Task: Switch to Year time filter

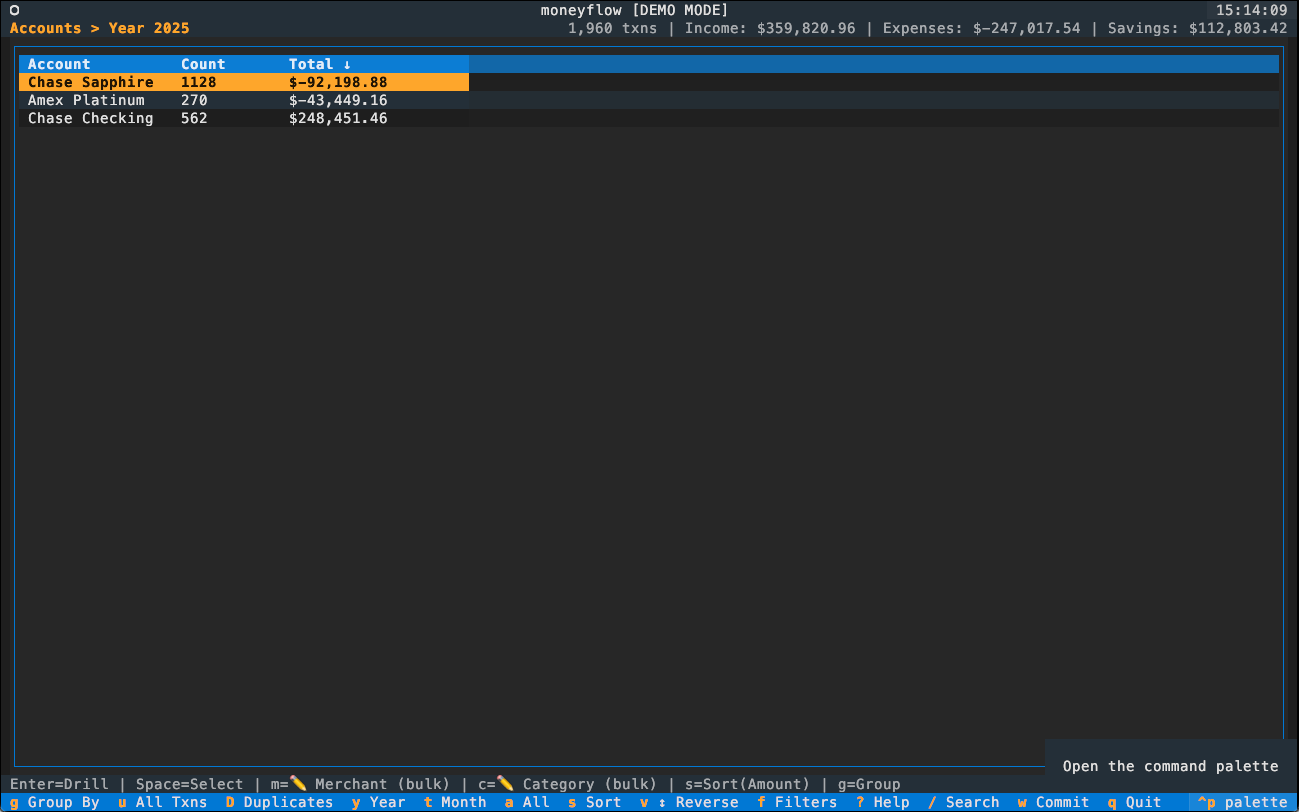Action: [x=378, y=802]
